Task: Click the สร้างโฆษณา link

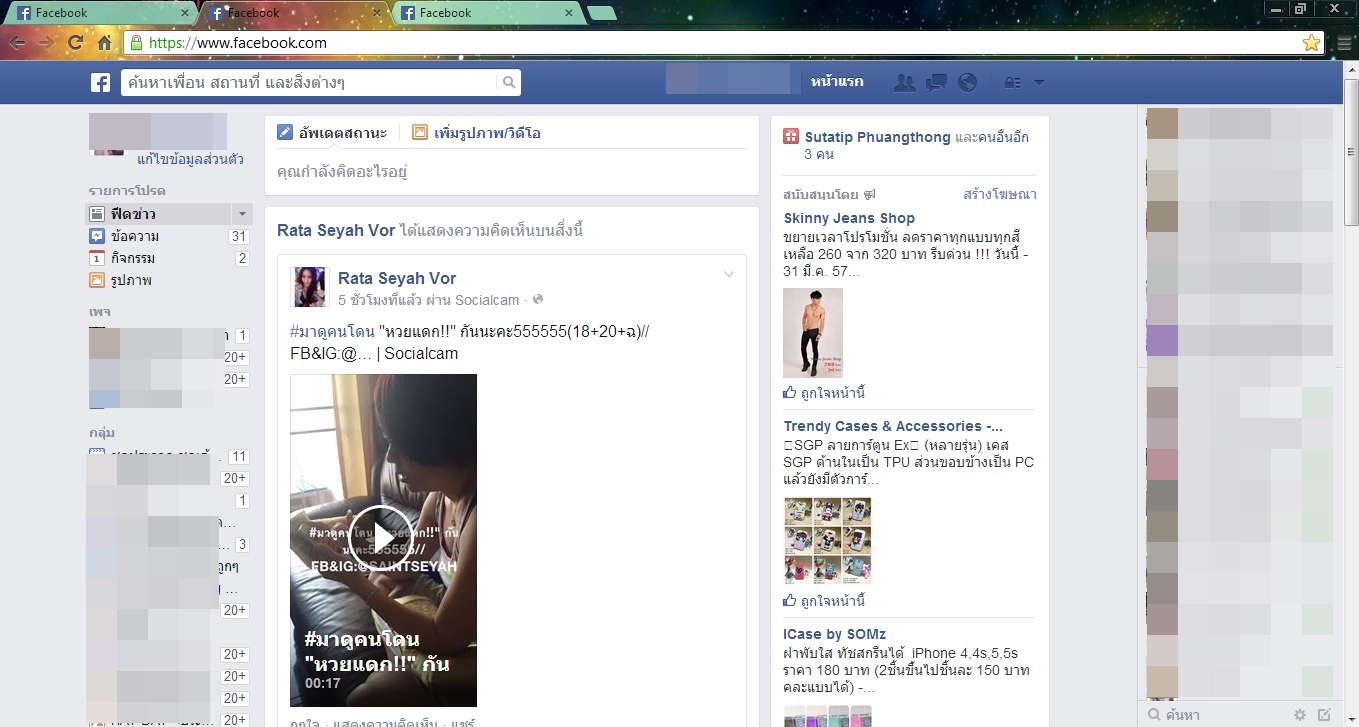Action: 1000,194
